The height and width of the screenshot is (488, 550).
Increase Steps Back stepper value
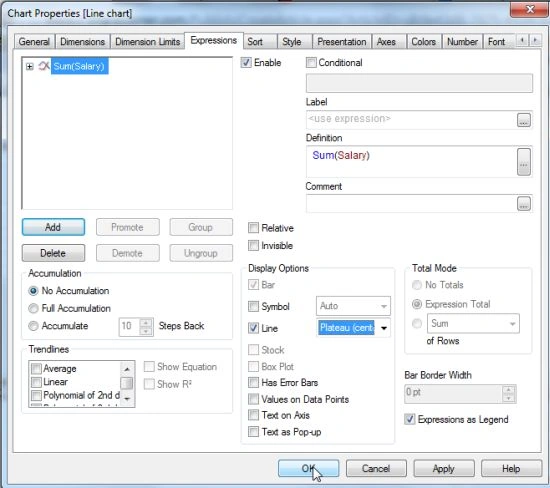point(147,322)
